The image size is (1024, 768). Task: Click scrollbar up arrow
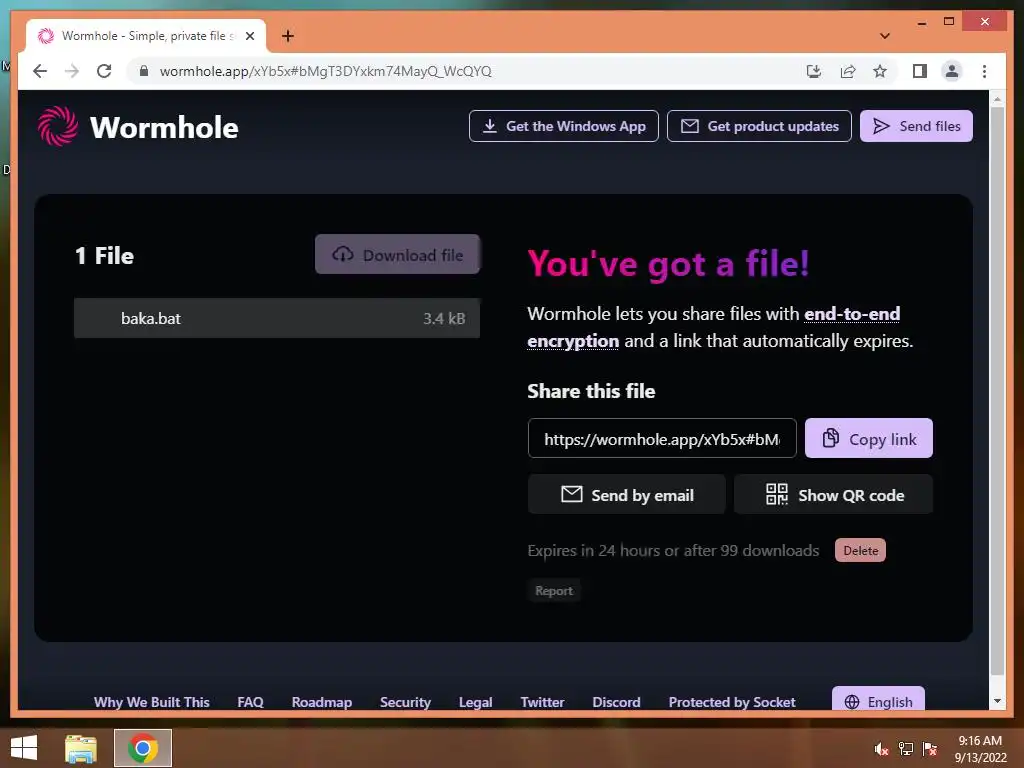[997, 99]
